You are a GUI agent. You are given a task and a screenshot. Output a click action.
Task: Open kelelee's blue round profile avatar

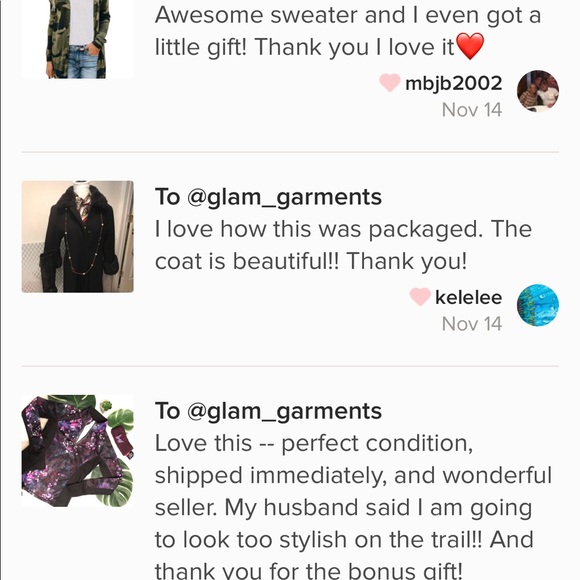(537, 305)
